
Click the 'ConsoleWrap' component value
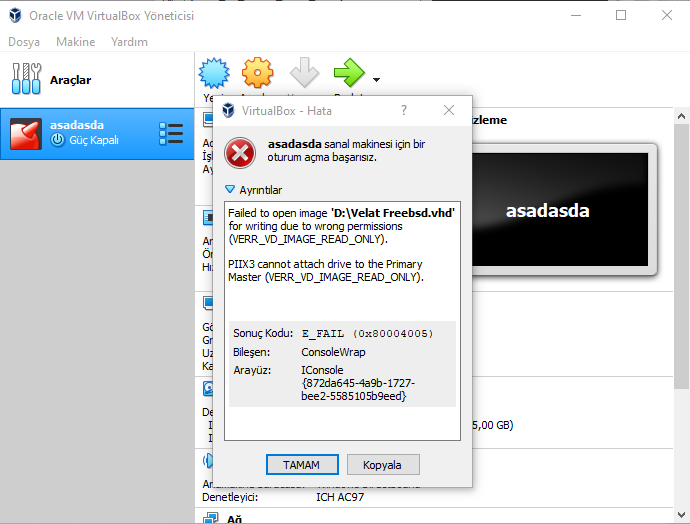[333, 352]
